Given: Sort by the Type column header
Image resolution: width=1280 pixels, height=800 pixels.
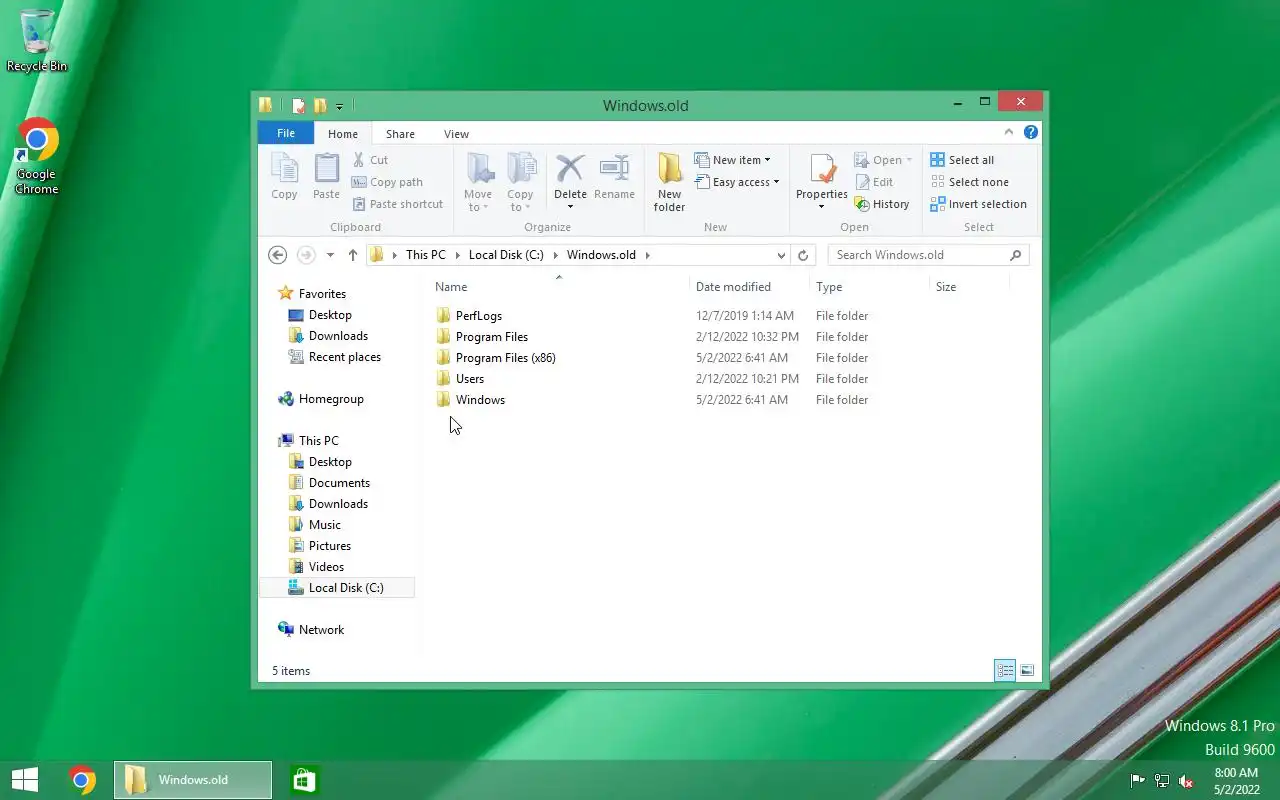Looking at the screenshot, I should pyautogui.click(x=869, y=287).
